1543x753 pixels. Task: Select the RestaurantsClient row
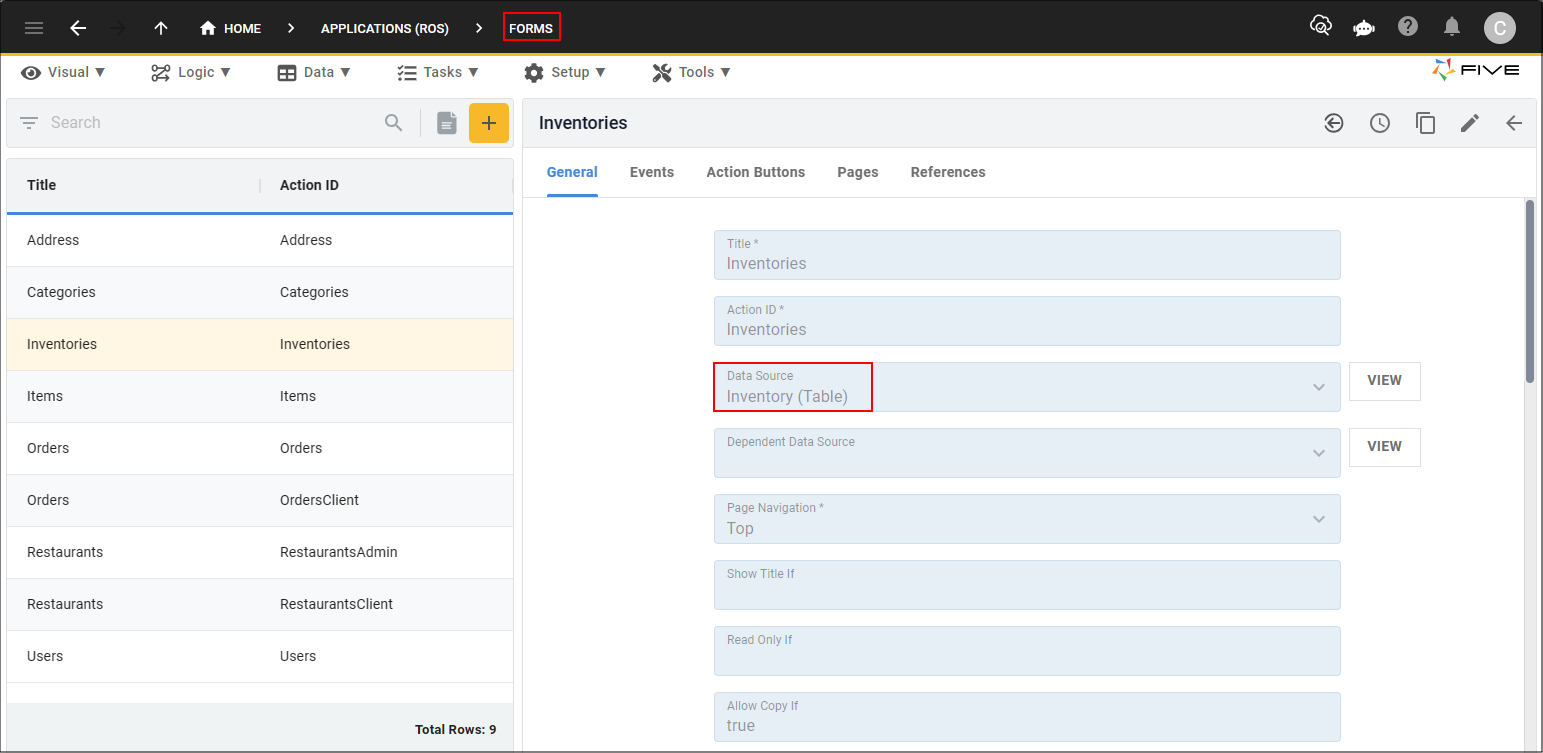click(x=260, y=604)
